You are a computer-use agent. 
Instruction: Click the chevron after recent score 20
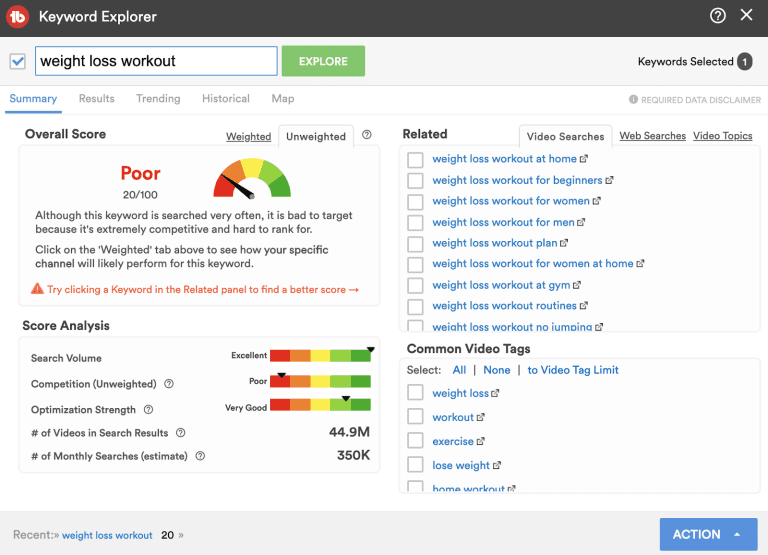point(181,535)
